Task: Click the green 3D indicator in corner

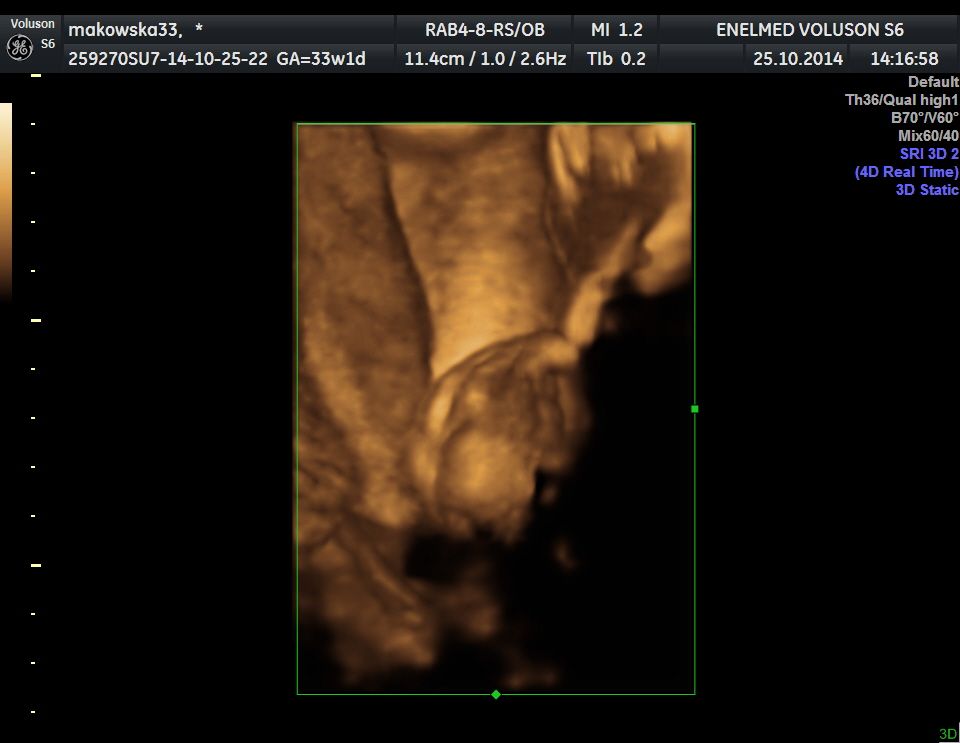Action: tap(947, 734)
